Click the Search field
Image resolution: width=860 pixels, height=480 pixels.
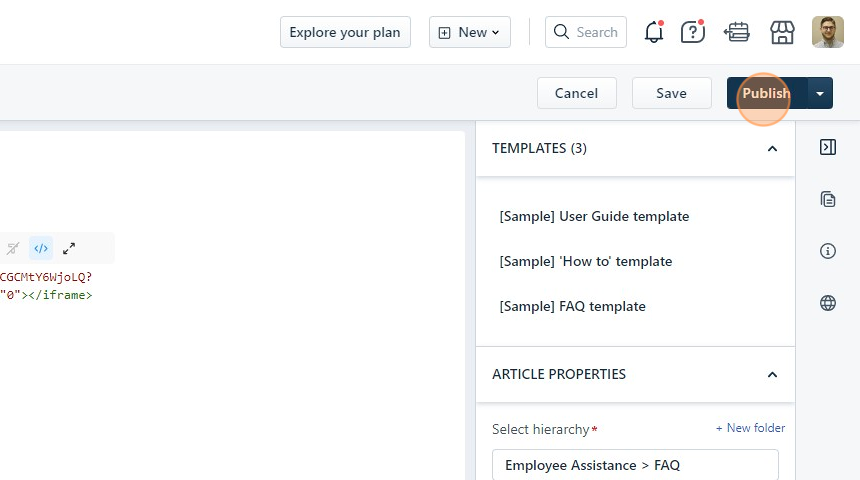click(587, 32)
